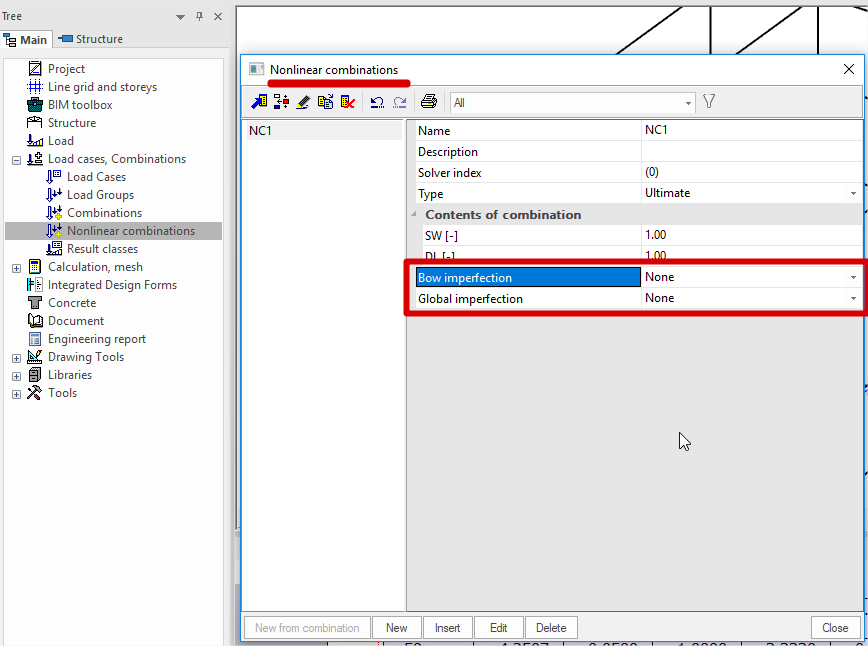This screenshot has height=646, width=868.
Task: Open Integrated Design Forms
Action: [112, 285]
